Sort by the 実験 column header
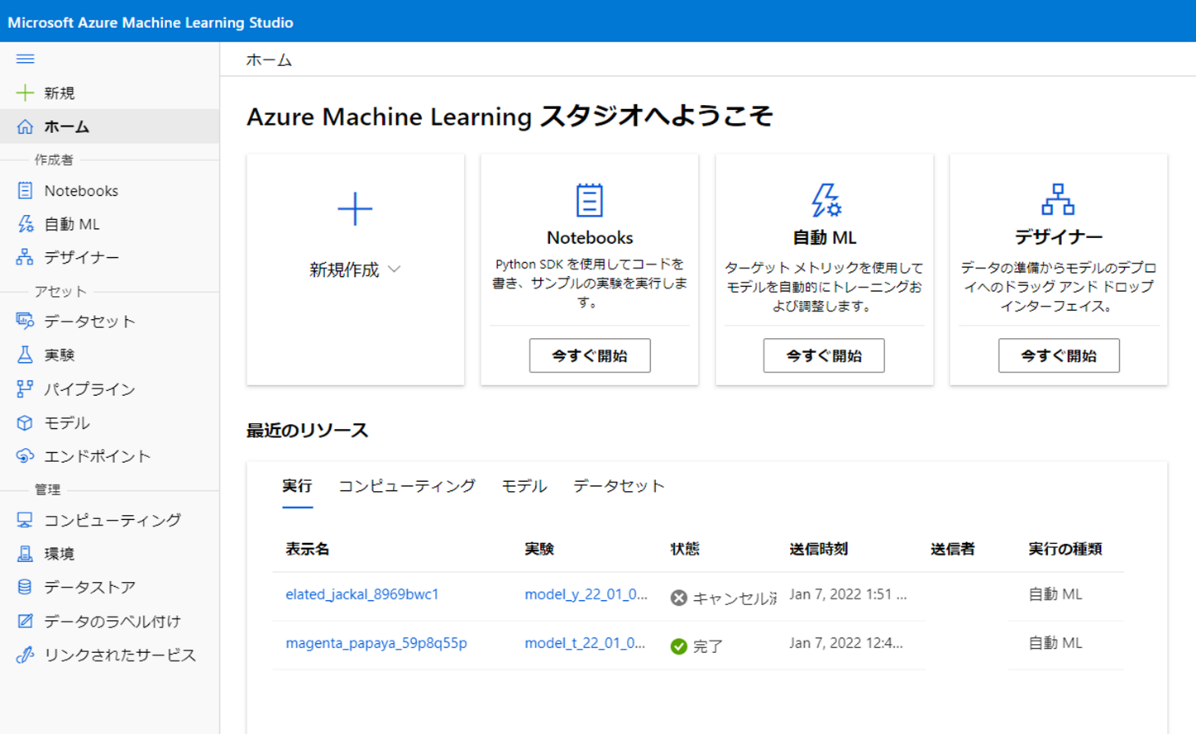 point(539,549)
